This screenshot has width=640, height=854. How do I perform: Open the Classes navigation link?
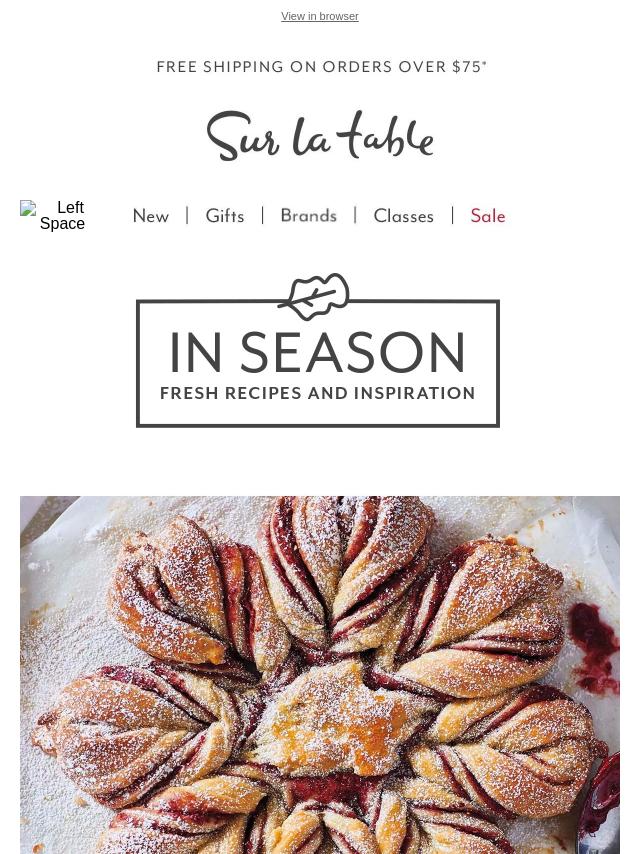[x=404, y=216]
